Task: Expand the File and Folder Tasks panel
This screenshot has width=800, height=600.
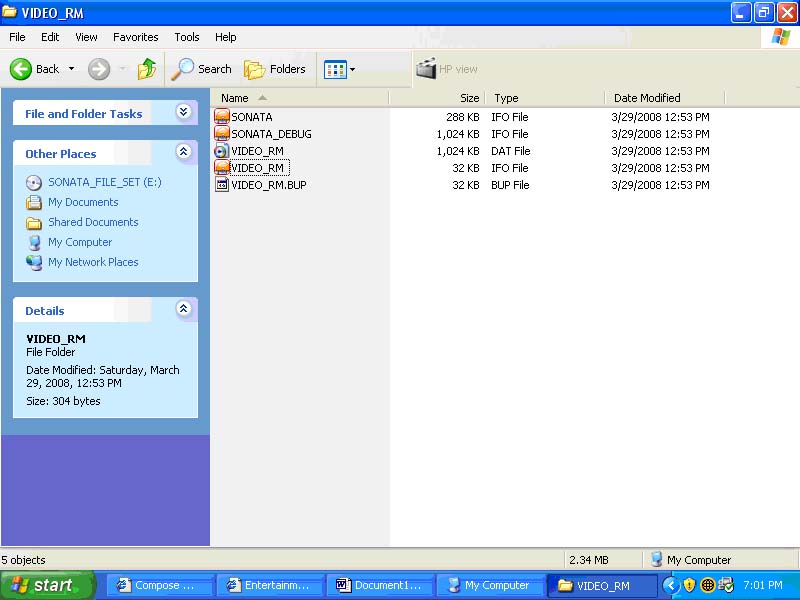Action: 184,112
